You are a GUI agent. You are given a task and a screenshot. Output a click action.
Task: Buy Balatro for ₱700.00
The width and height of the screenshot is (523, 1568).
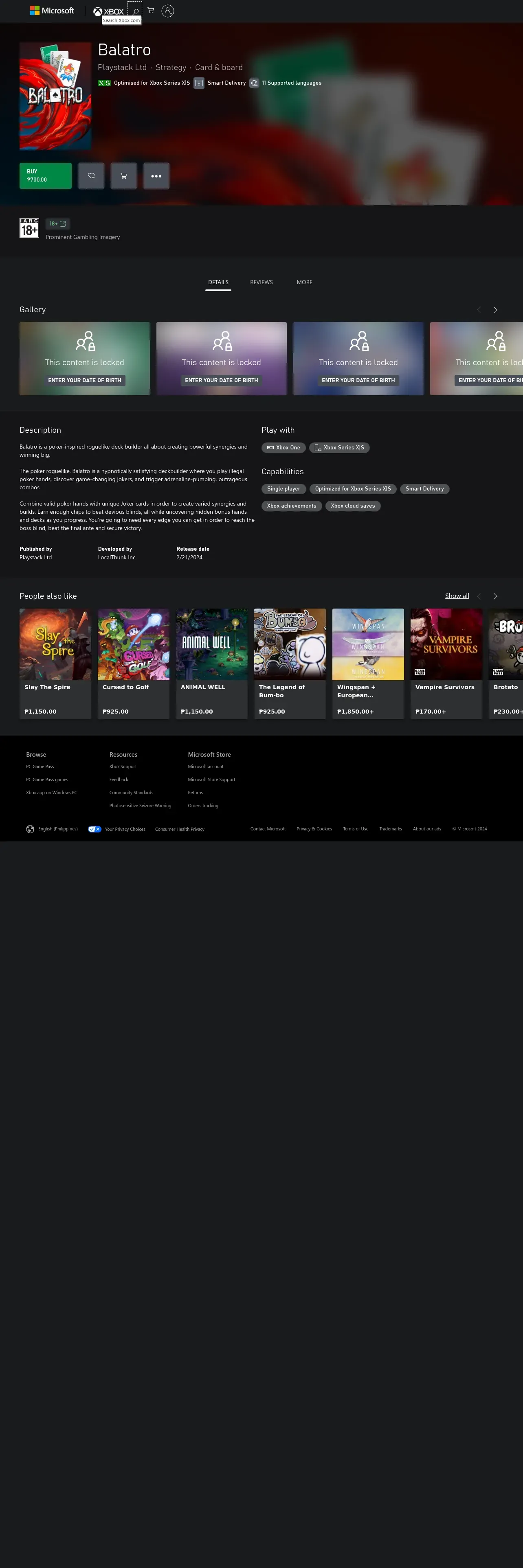coord(46,176)
